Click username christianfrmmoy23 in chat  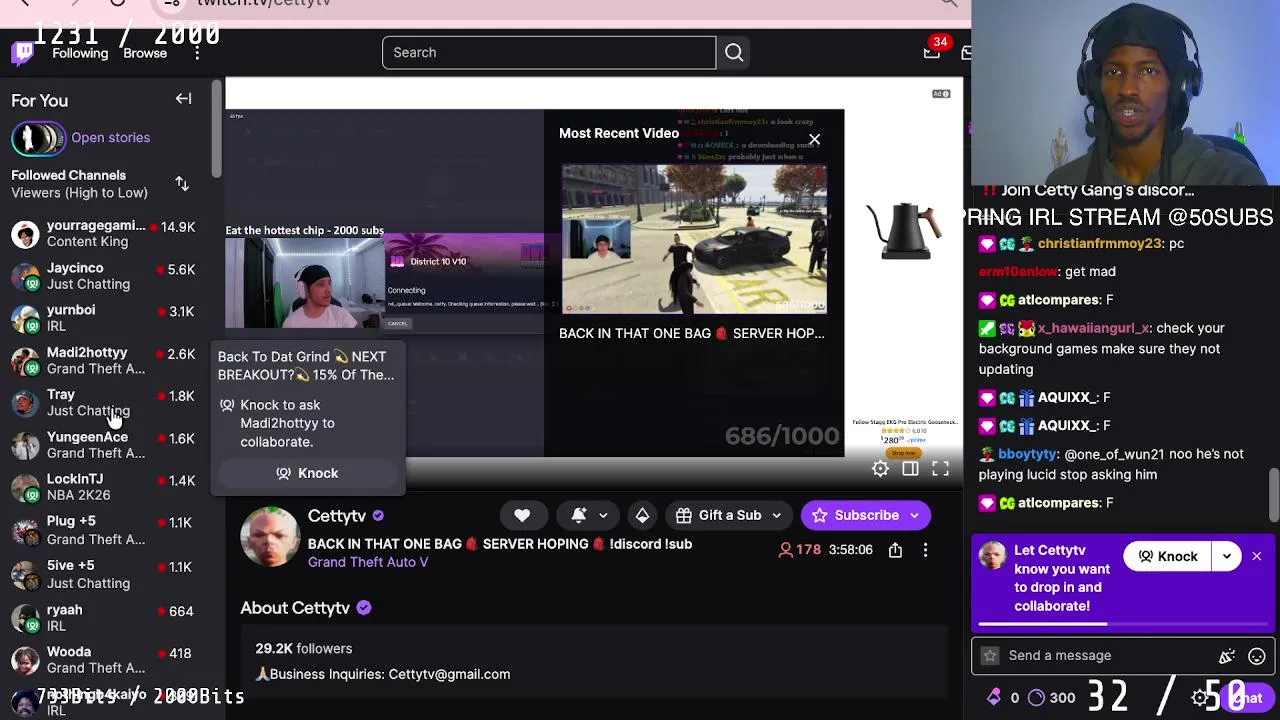click(1100, 244)
